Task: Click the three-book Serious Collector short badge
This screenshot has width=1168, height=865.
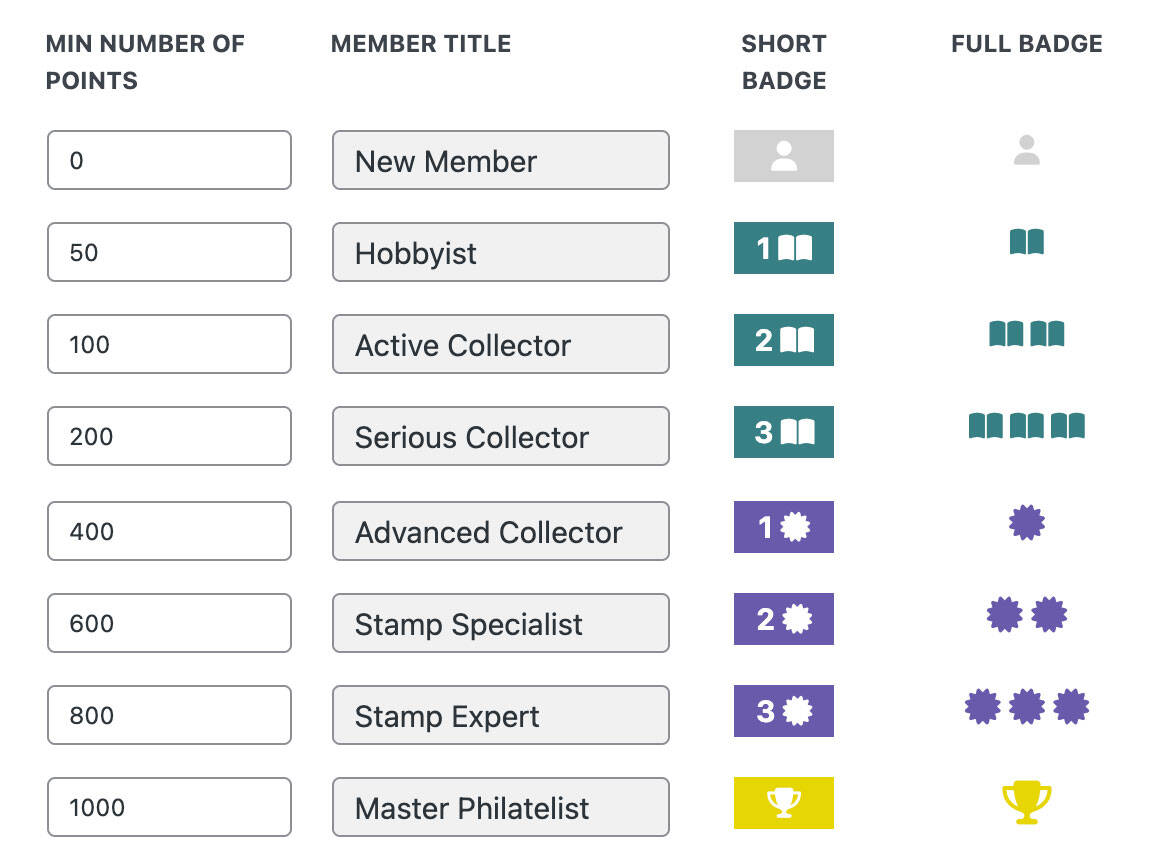Action: pos(783,432)
